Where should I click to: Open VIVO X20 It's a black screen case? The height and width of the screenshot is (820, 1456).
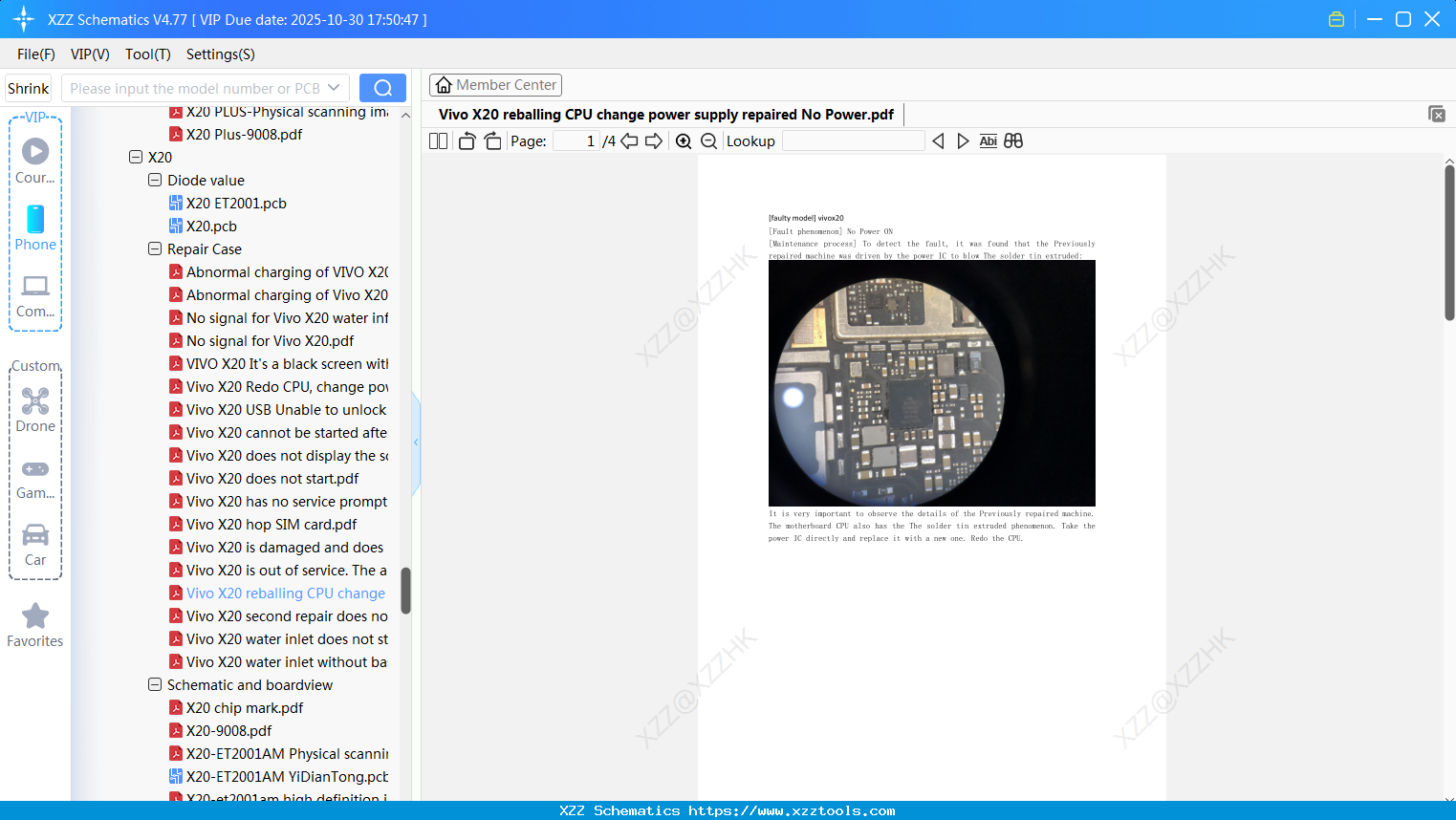[287, 363]
